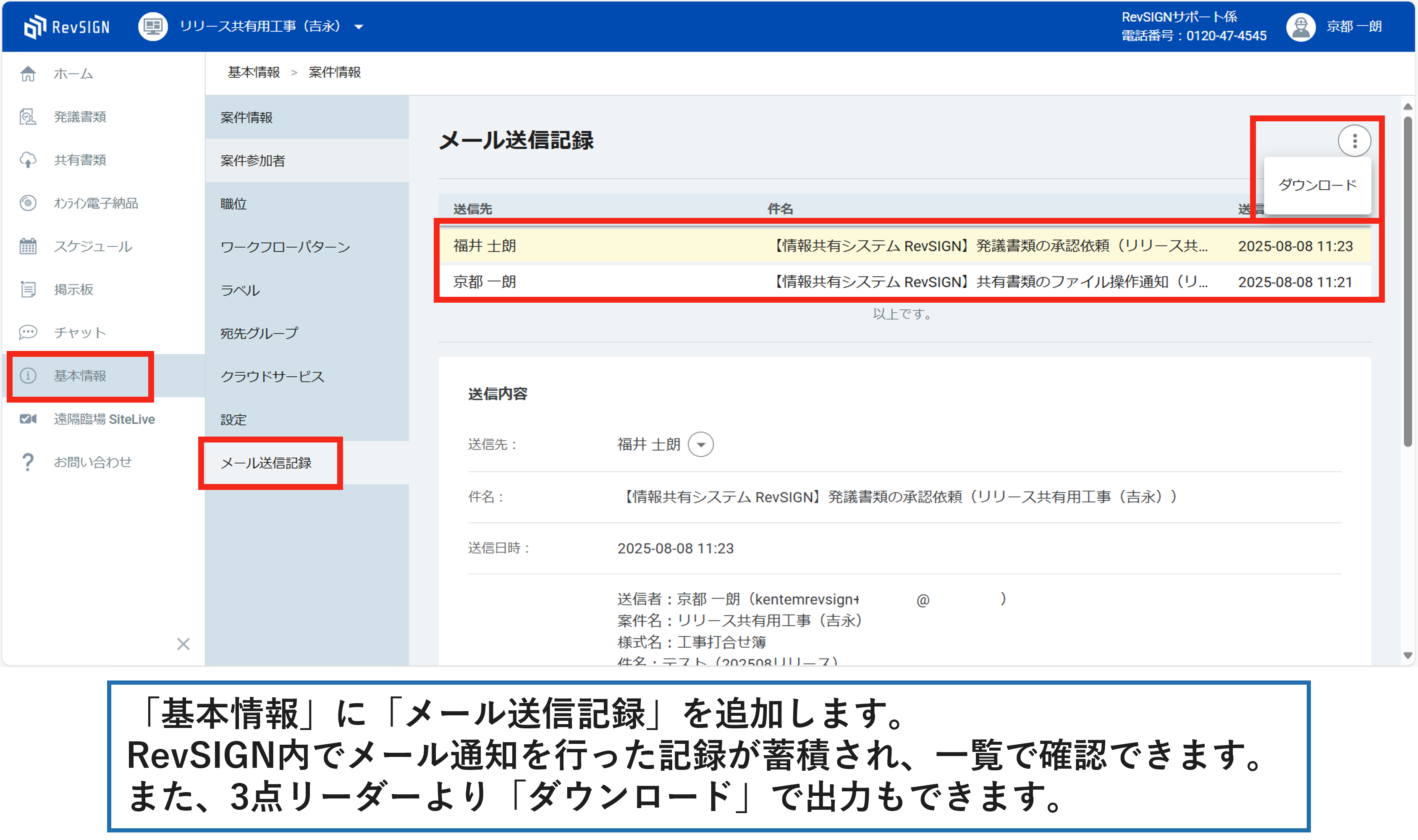Open the クラウドサービス submenu item
Screen dimensions: 1418x840
click(x=307, y=377)
